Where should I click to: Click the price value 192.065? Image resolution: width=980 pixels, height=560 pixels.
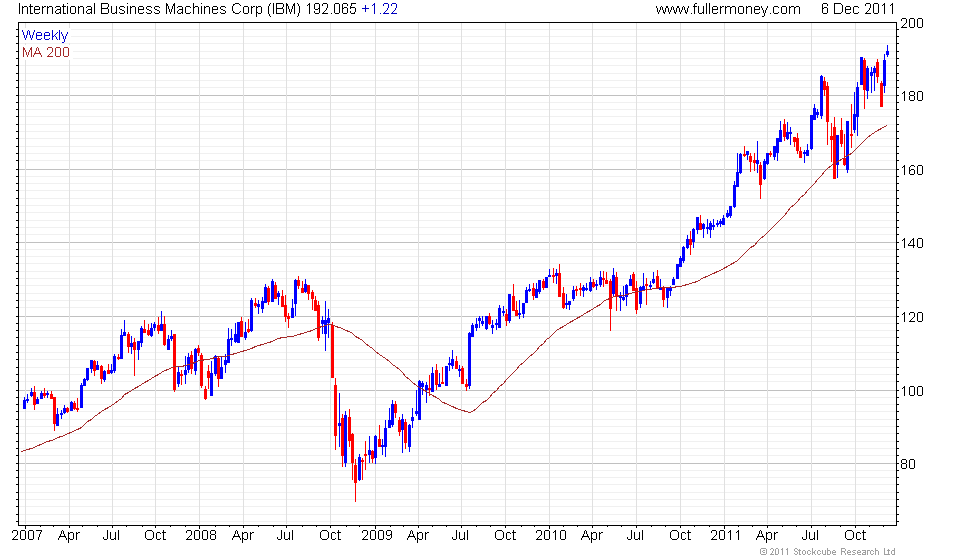click(x=331, y=9)
